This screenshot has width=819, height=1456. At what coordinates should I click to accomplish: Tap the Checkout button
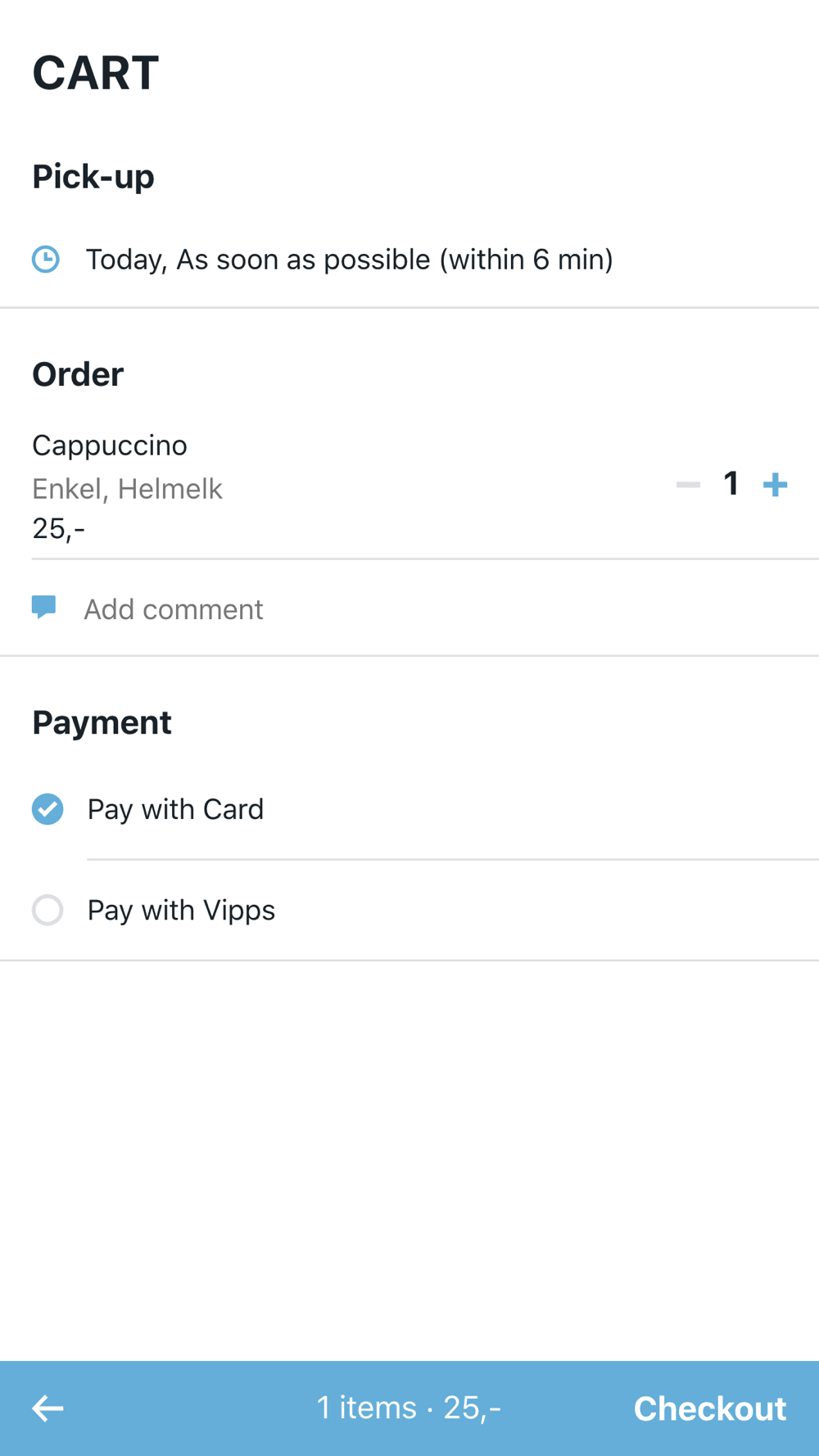coord(709,1409)
